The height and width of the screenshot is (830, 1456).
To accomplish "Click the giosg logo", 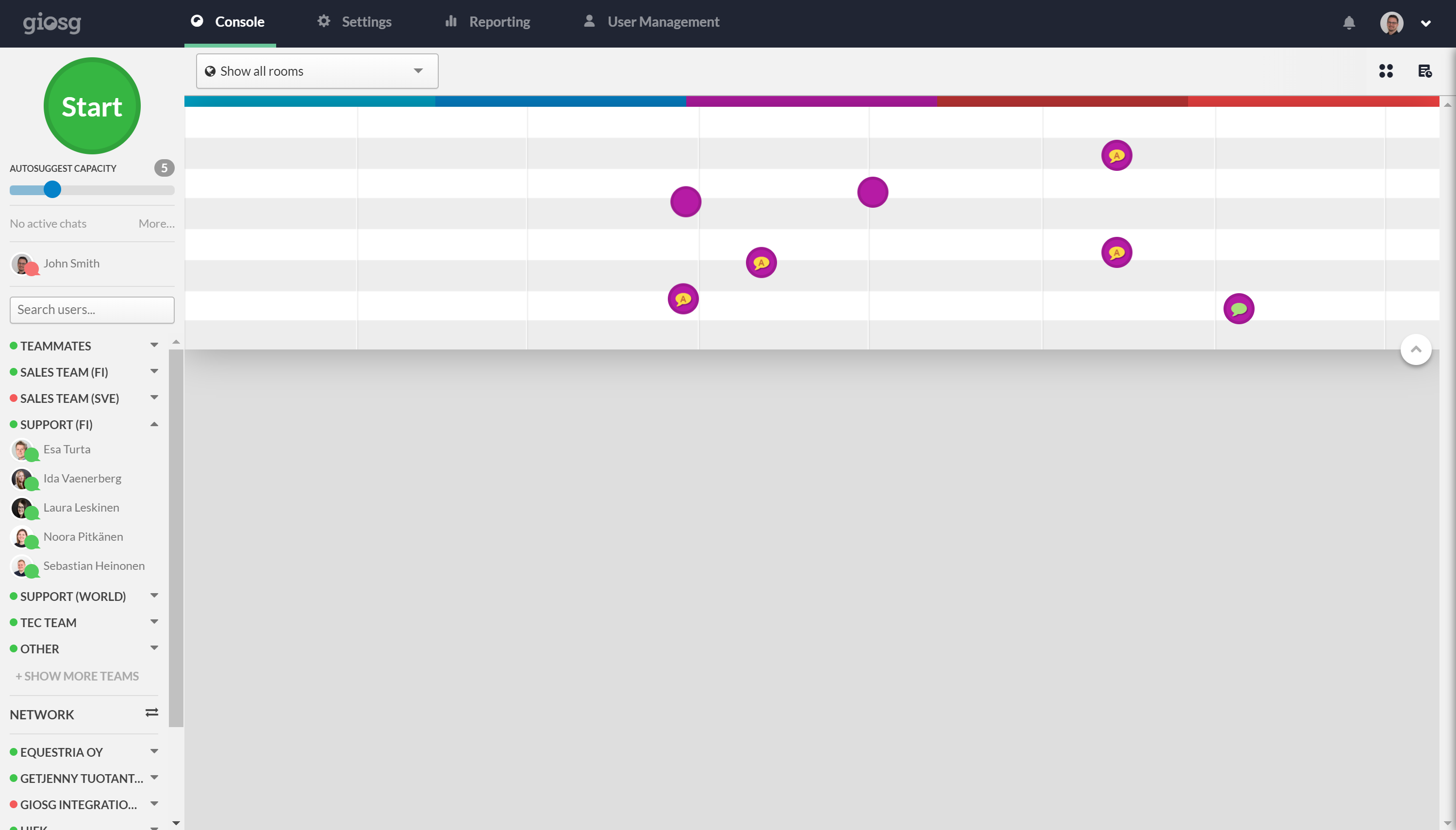I will 52,23.
